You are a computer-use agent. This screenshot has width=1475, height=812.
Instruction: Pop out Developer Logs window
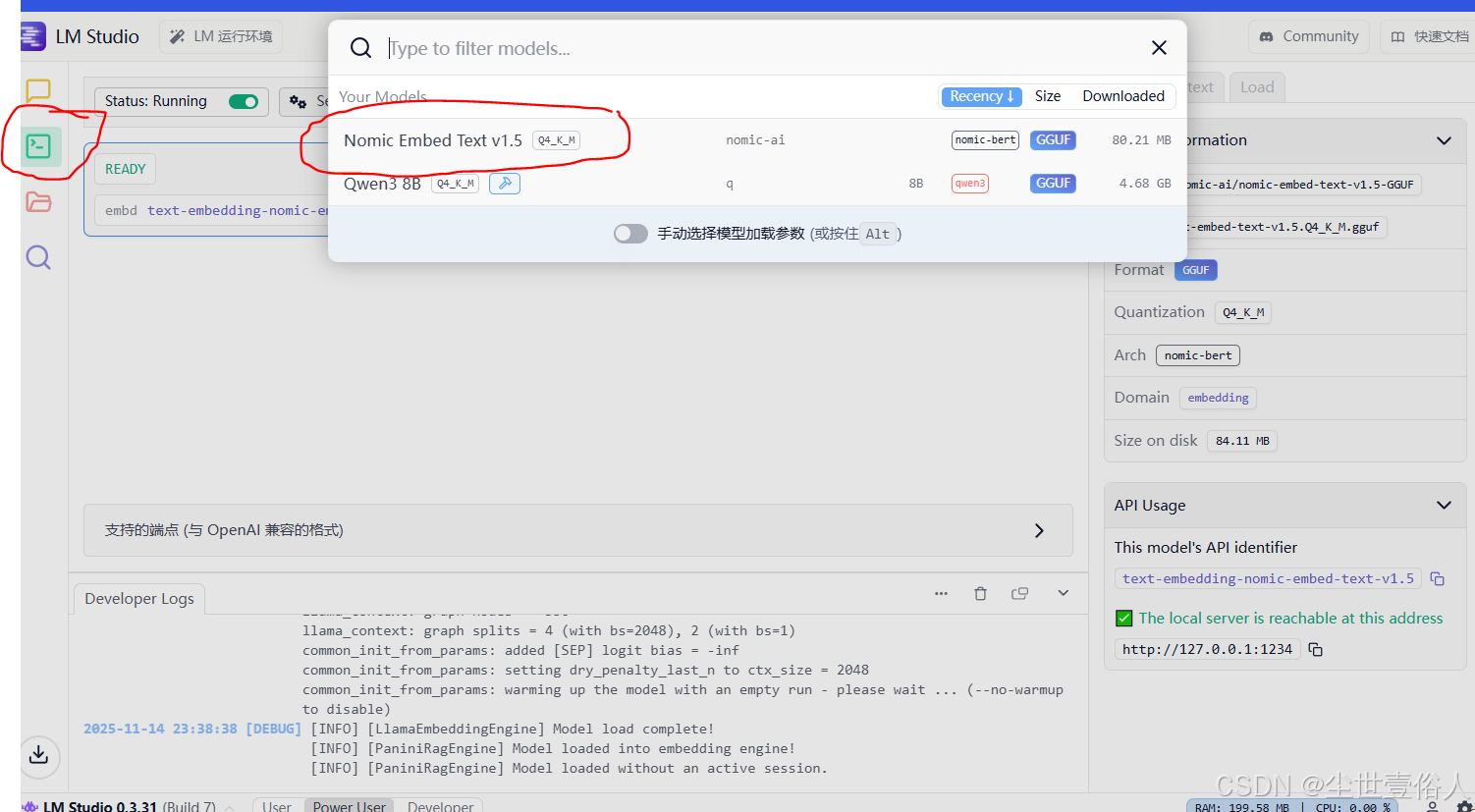coord(1019,593)
